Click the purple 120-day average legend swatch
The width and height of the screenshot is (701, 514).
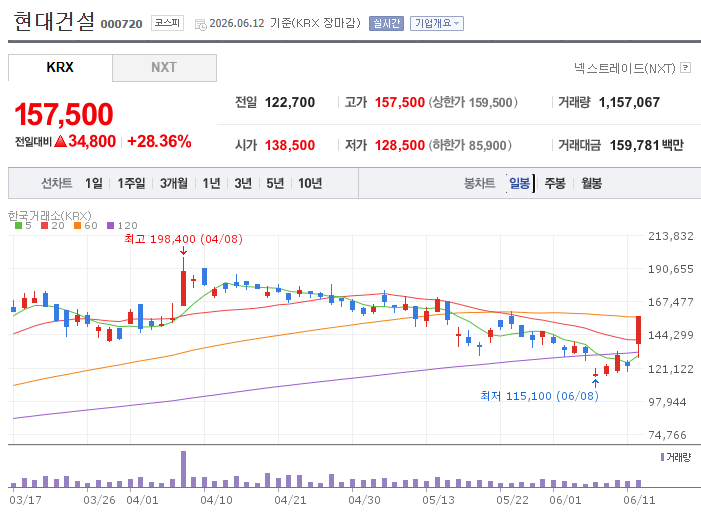point(110,226)
